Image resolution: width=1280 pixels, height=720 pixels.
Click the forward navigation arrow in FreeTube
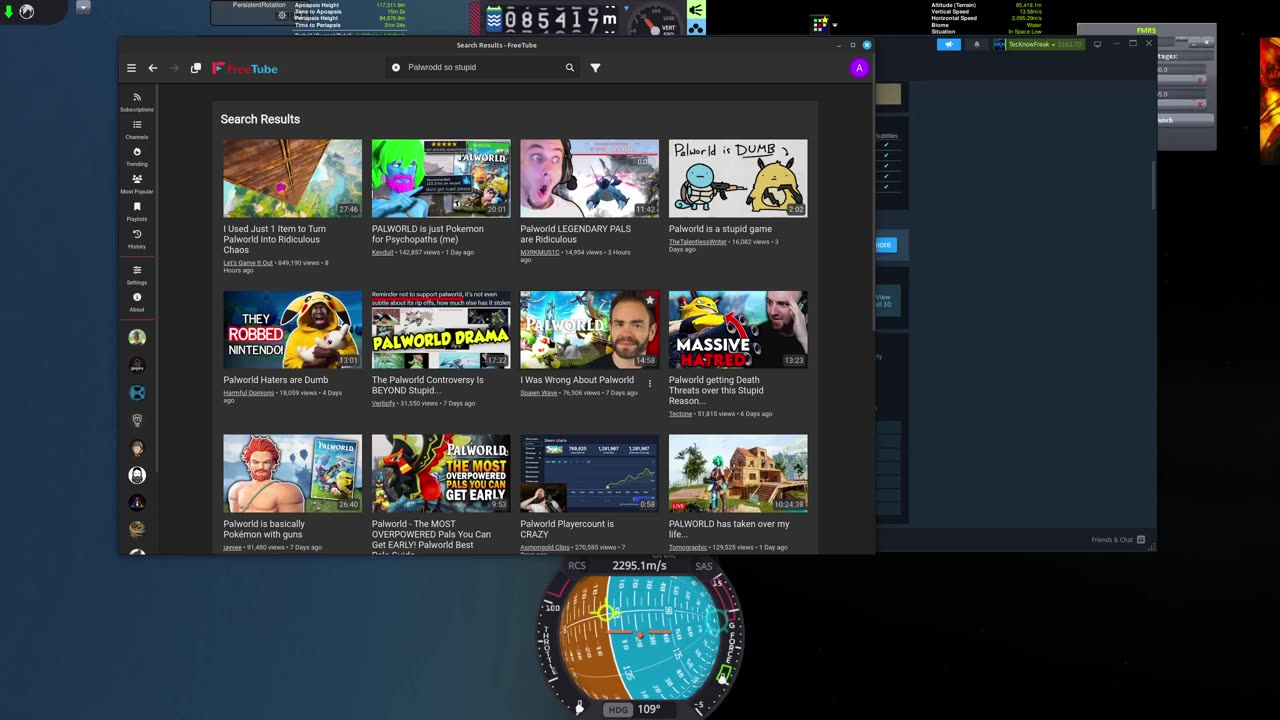coord(175,68)
